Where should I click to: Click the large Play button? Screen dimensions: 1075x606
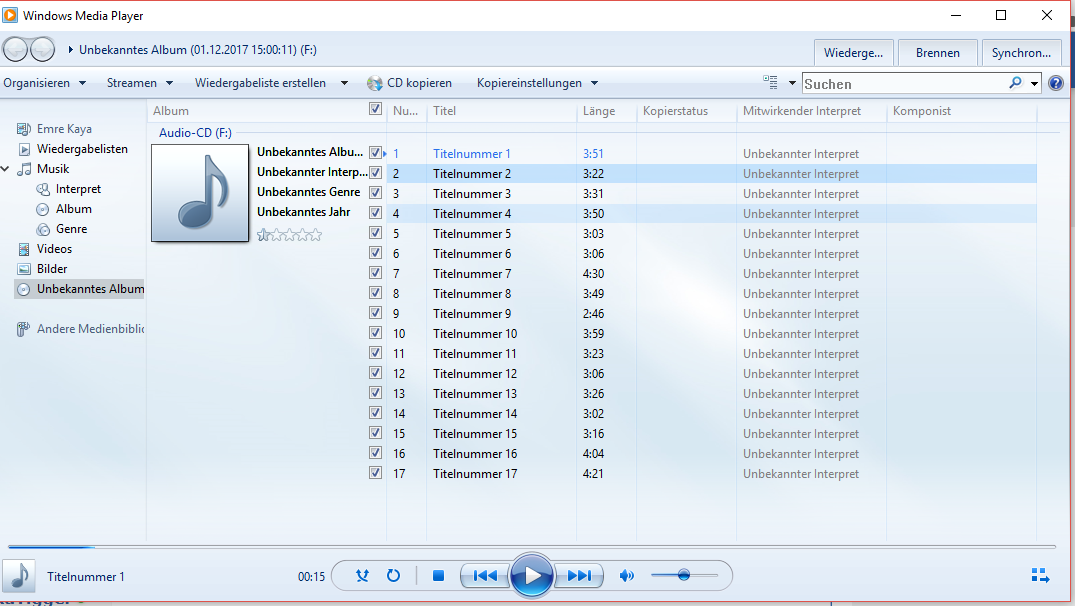(531, 576)
